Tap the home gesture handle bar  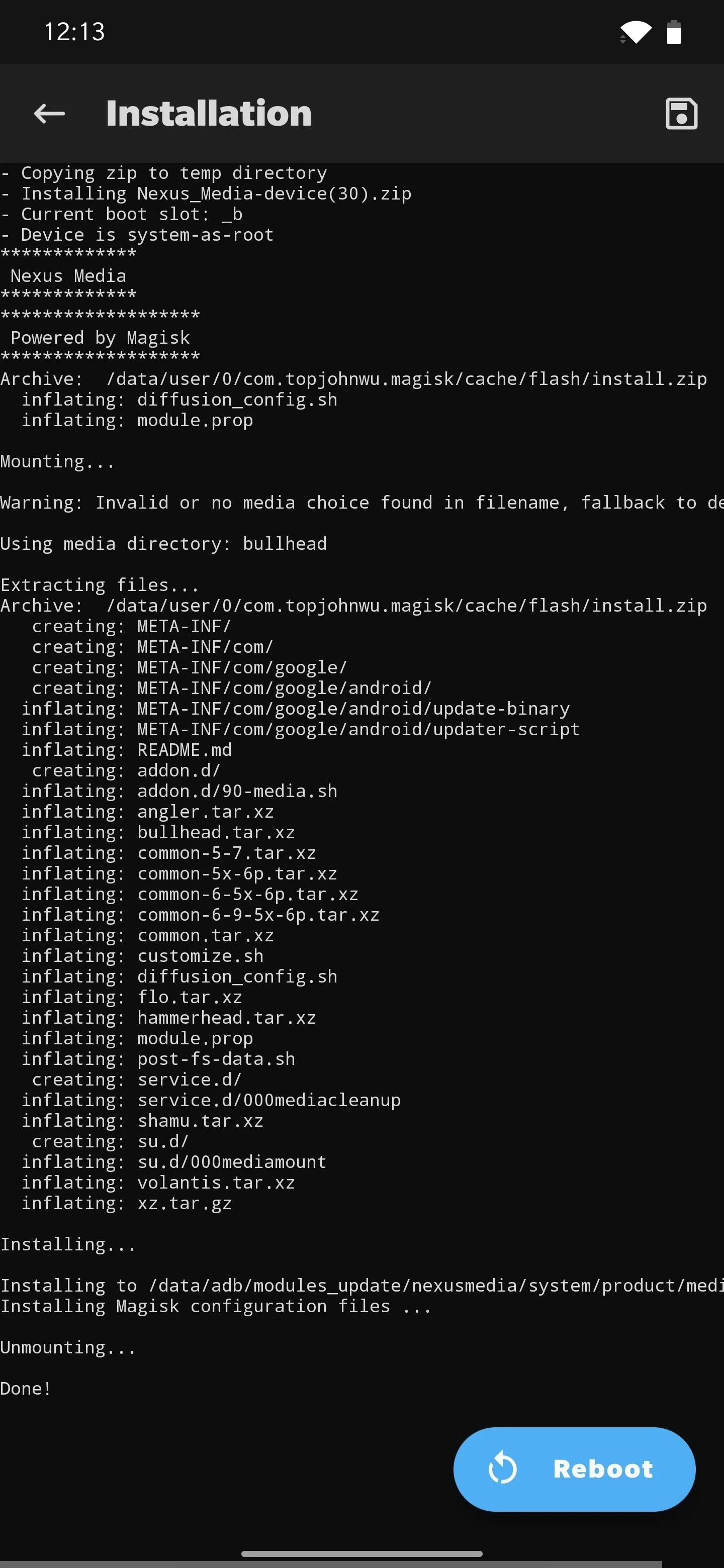point(361,1553)
